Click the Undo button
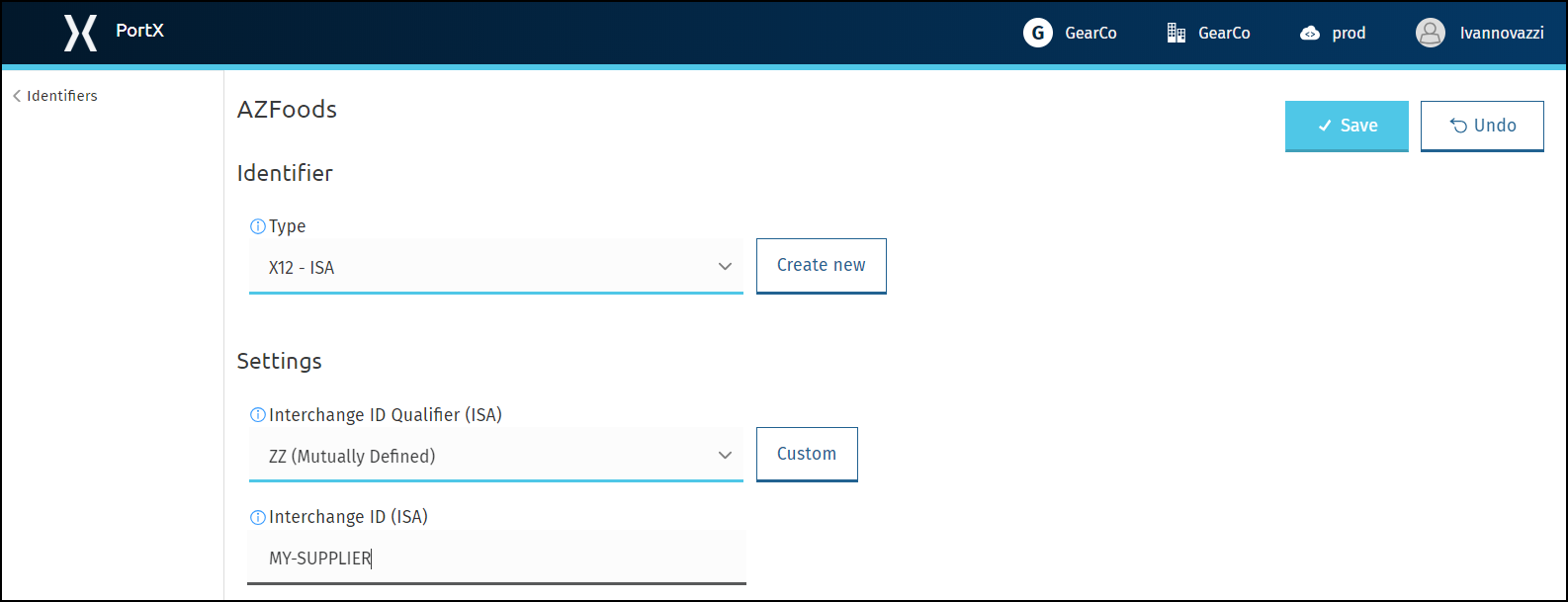 (1482, 126)
